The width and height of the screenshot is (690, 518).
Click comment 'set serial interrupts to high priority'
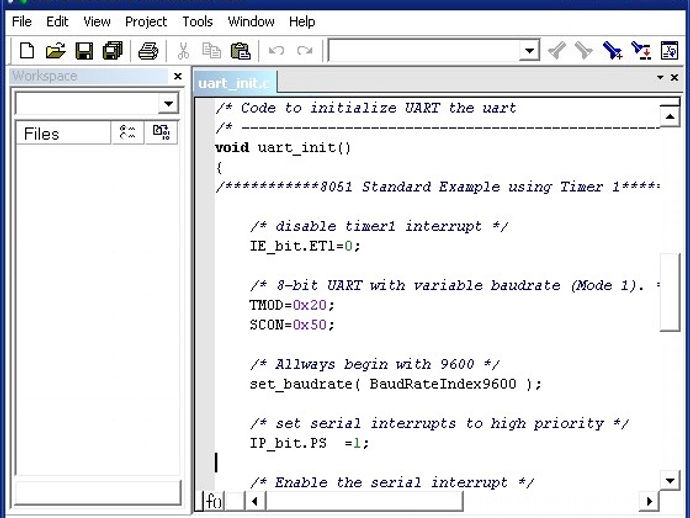[x=440, y=423]
